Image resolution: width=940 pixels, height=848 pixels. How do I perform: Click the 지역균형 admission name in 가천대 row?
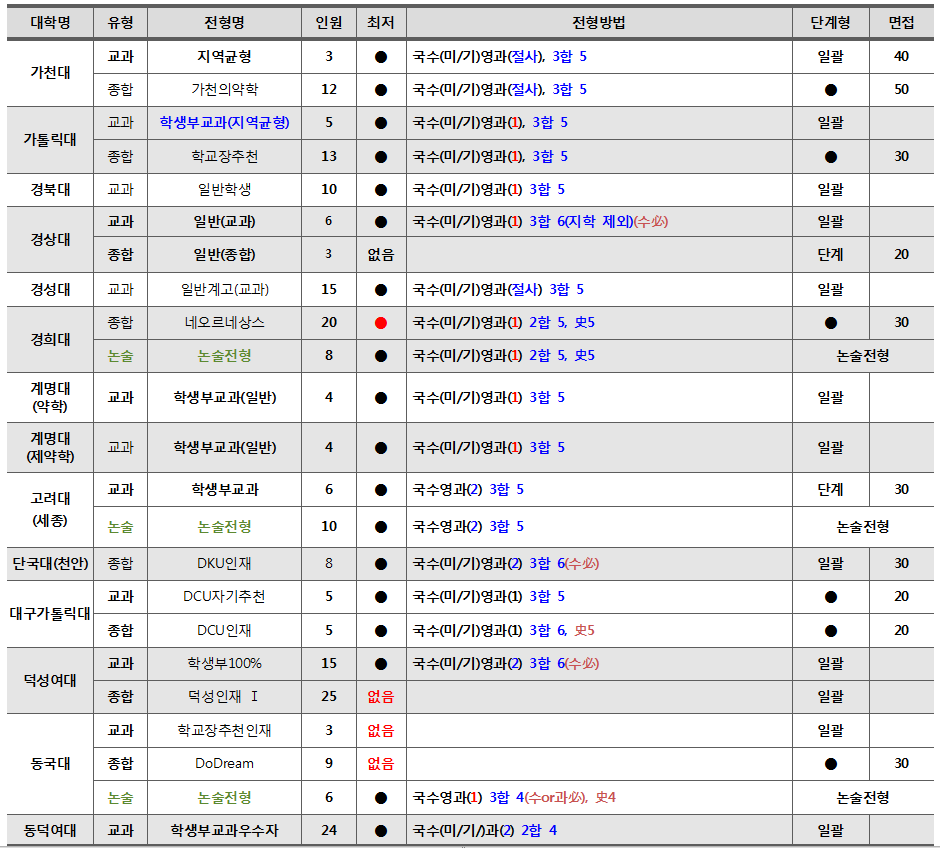224,57
